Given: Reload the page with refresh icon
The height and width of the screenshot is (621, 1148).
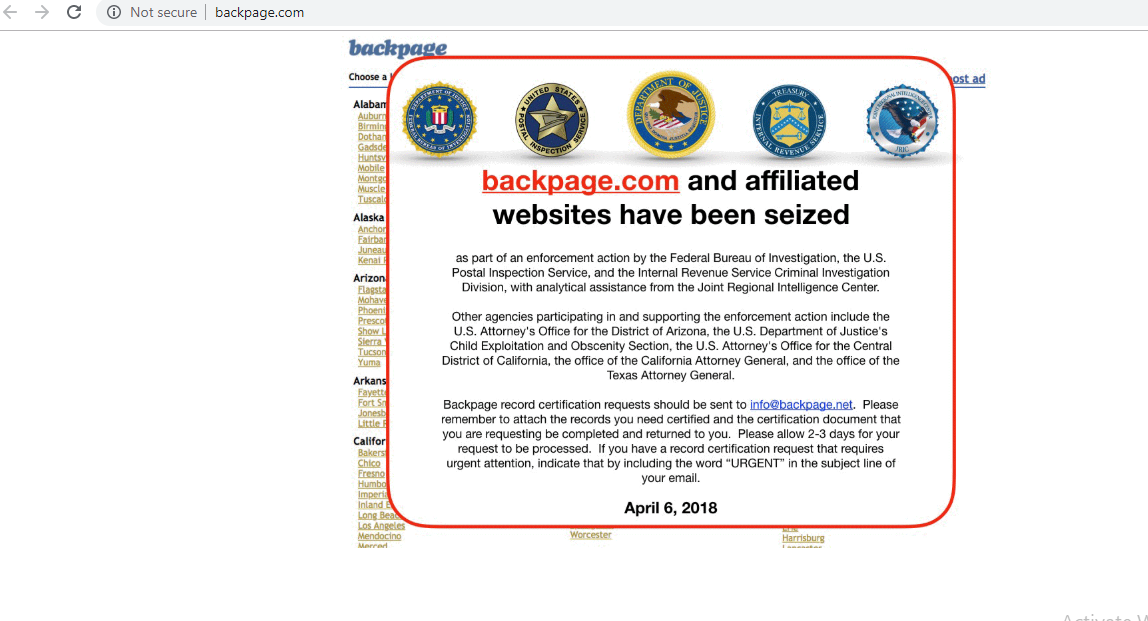Looking at the screenshot, I should point(74,12).
